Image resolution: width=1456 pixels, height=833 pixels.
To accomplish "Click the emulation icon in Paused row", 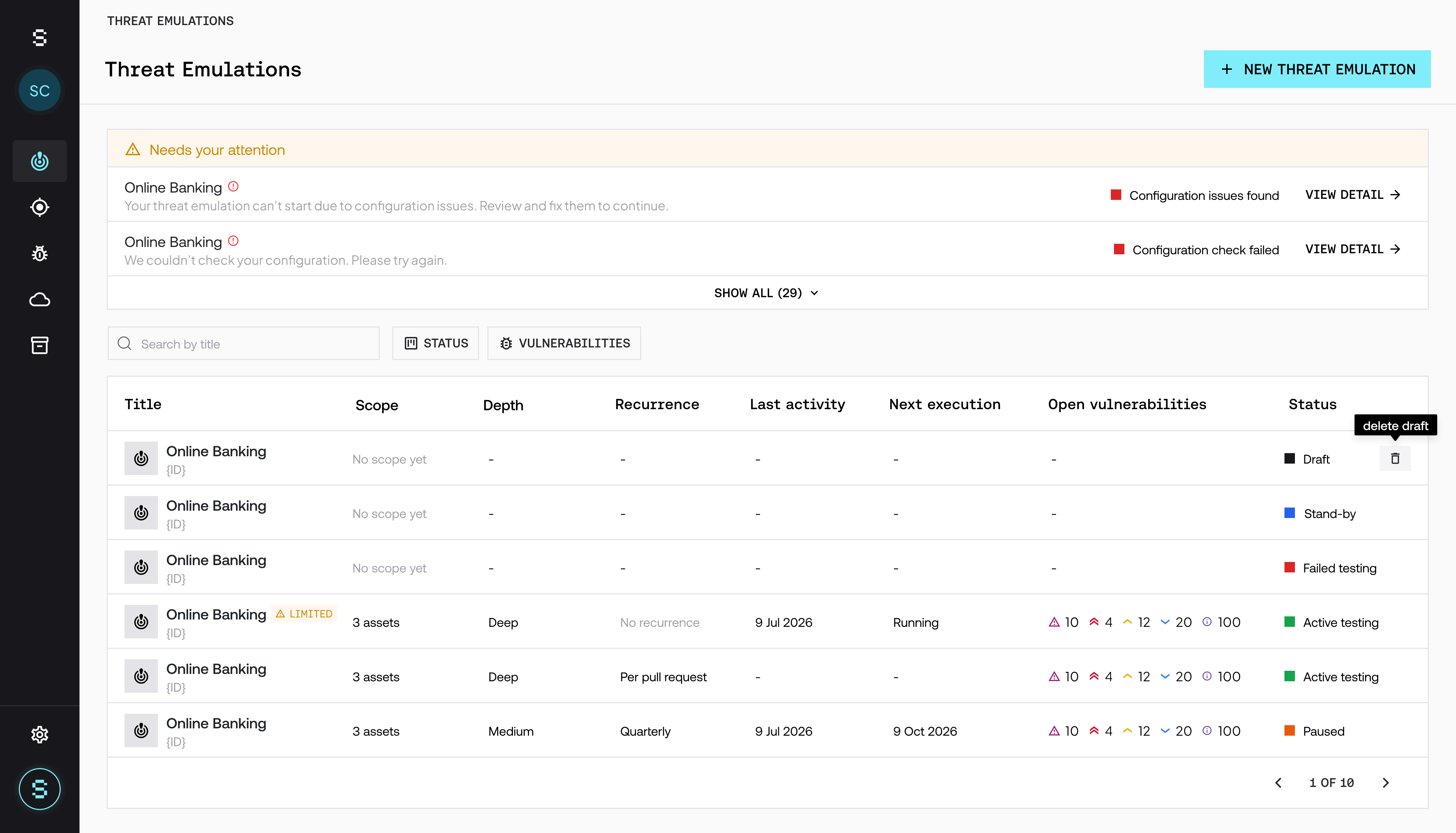I will pos(141,730).
